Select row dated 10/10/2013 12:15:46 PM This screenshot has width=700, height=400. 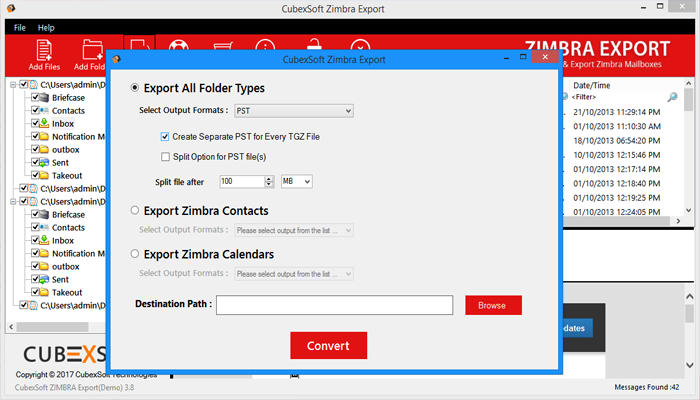tap(617, 155)
